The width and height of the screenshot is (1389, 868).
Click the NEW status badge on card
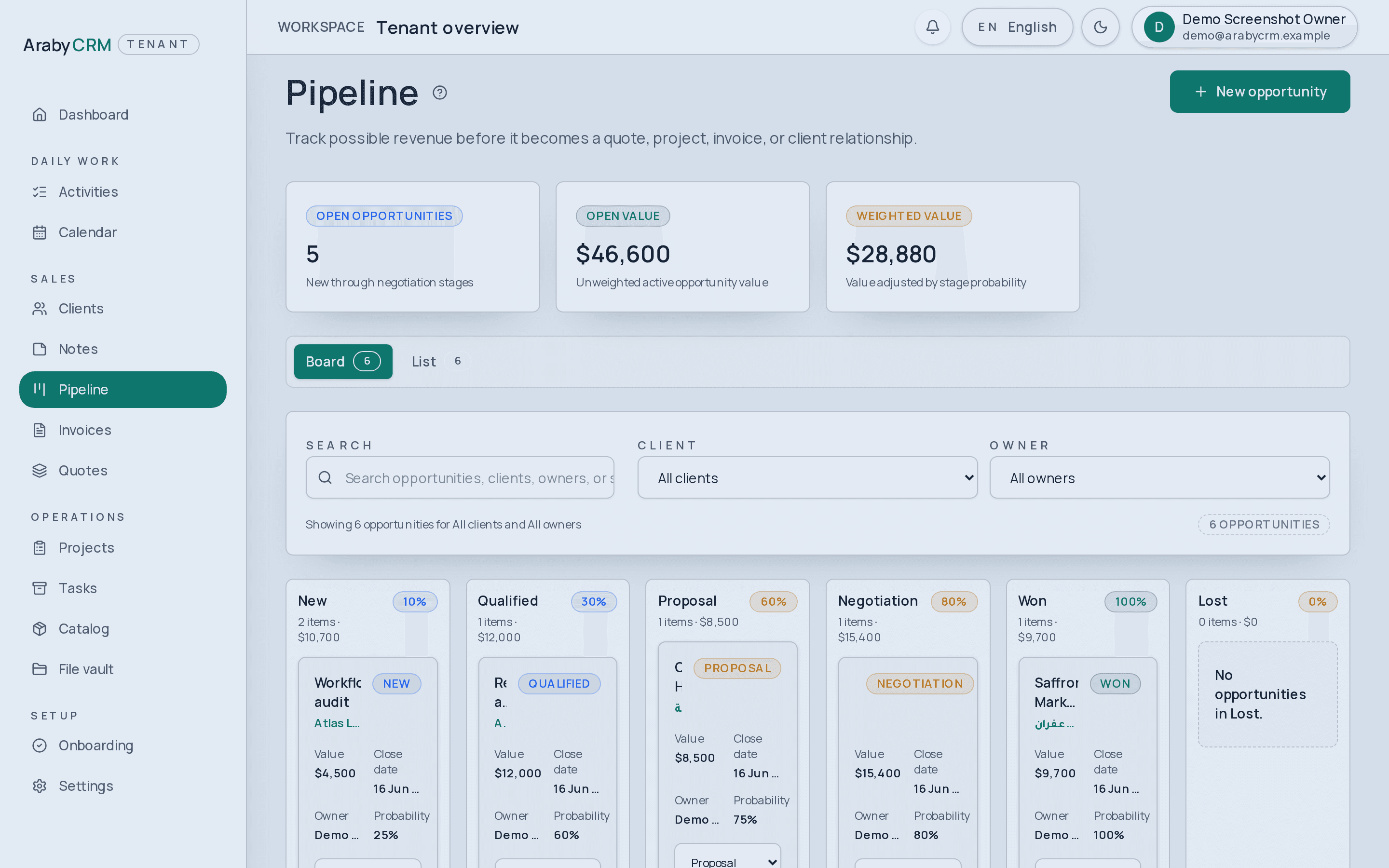396,684
